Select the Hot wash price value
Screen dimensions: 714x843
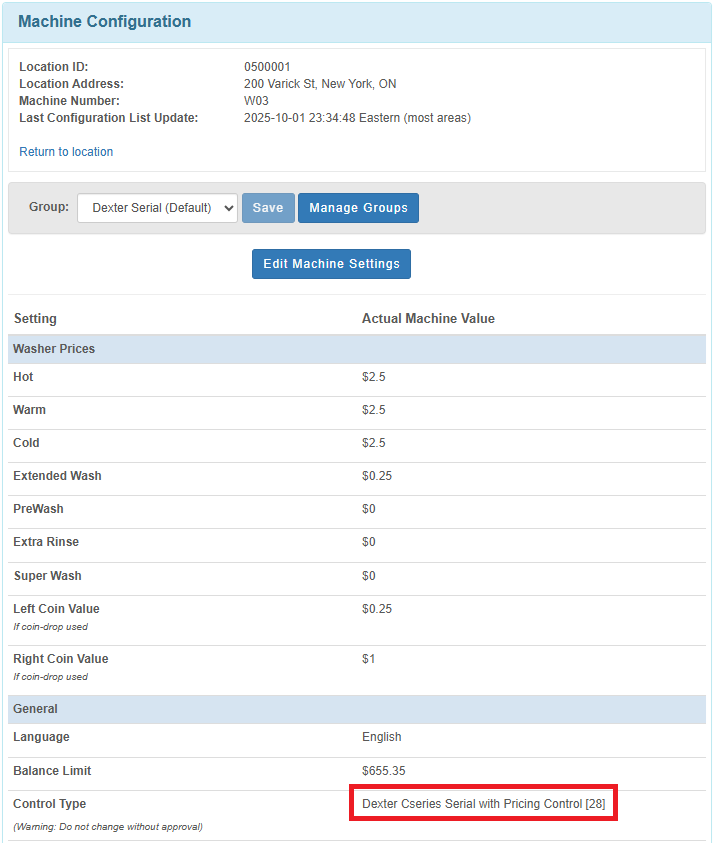(373, 377)
